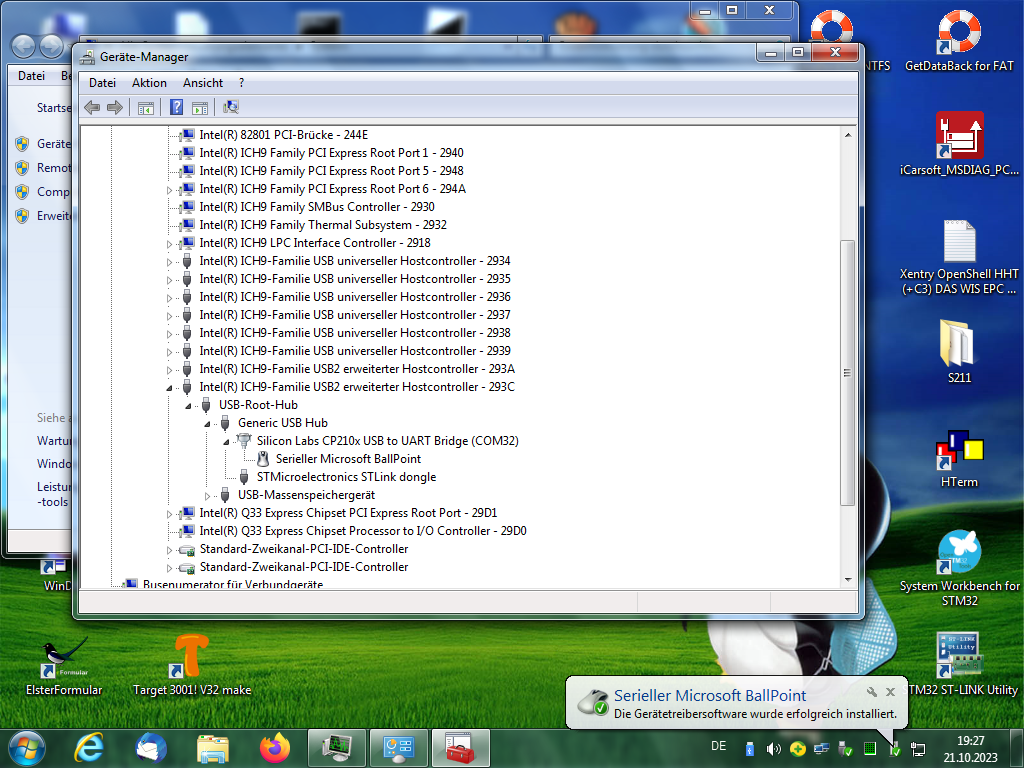Click the network tray icon
This screenshot has width=1024, height=768.
click(918, 749)
